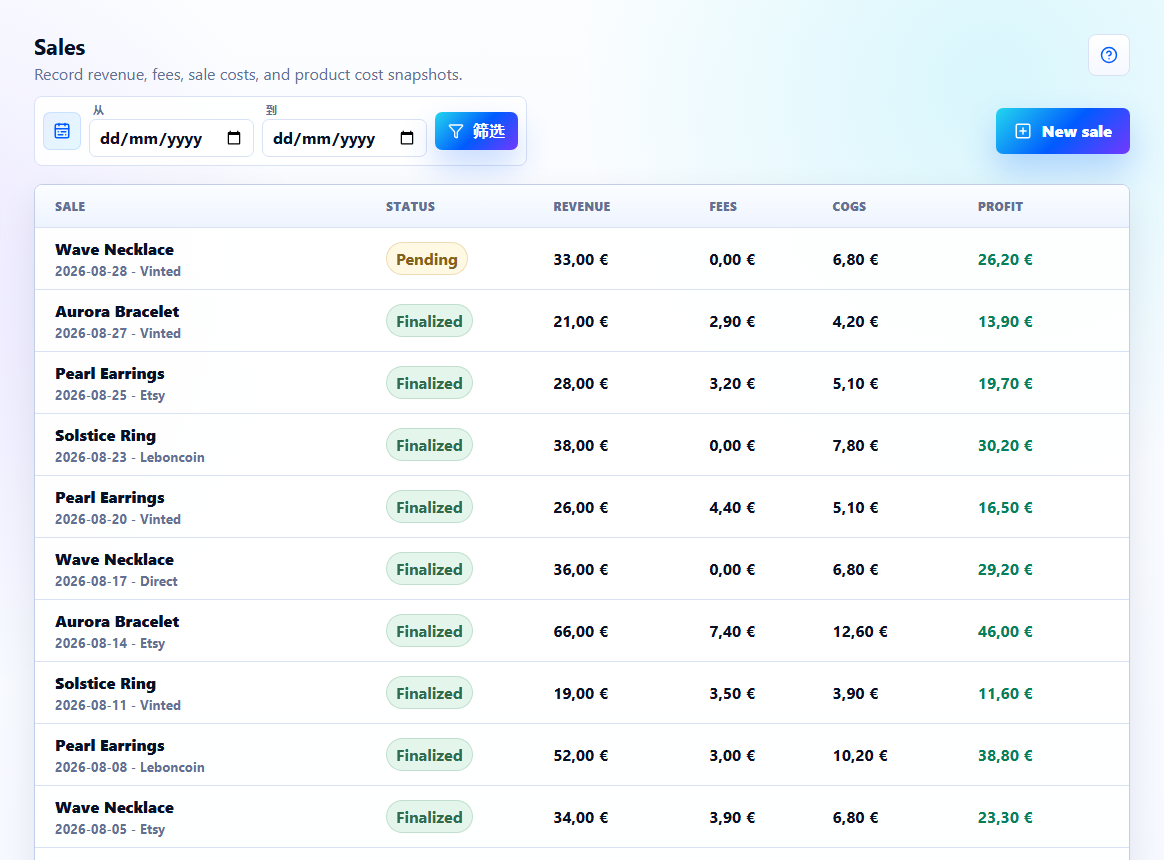Click the 52,00 € revenue value
The width and height of the screenshot is (1164, 860).
click(x=581, y=755)
